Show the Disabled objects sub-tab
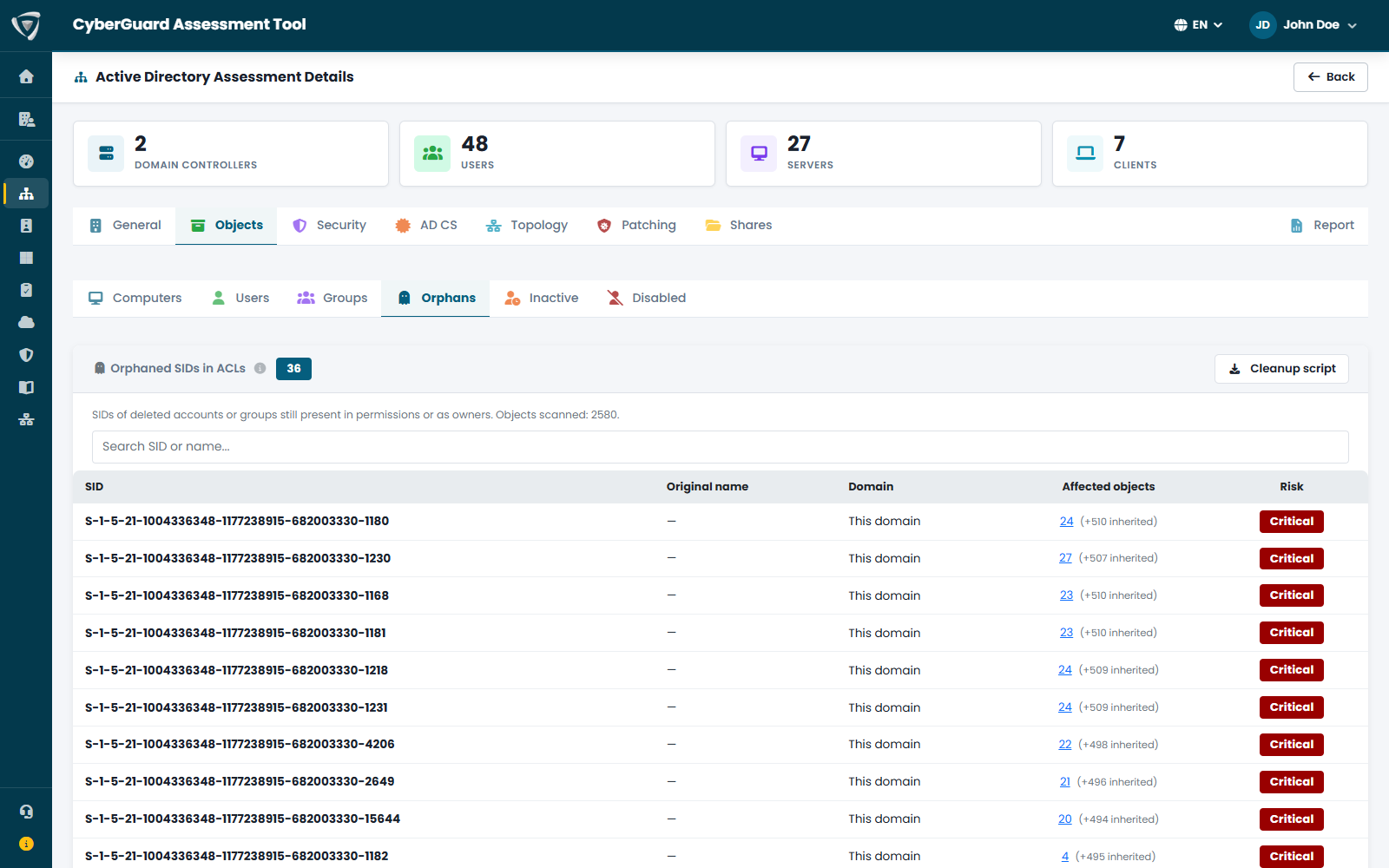Viewport: 1389px width, 868px height. point(646,299)
